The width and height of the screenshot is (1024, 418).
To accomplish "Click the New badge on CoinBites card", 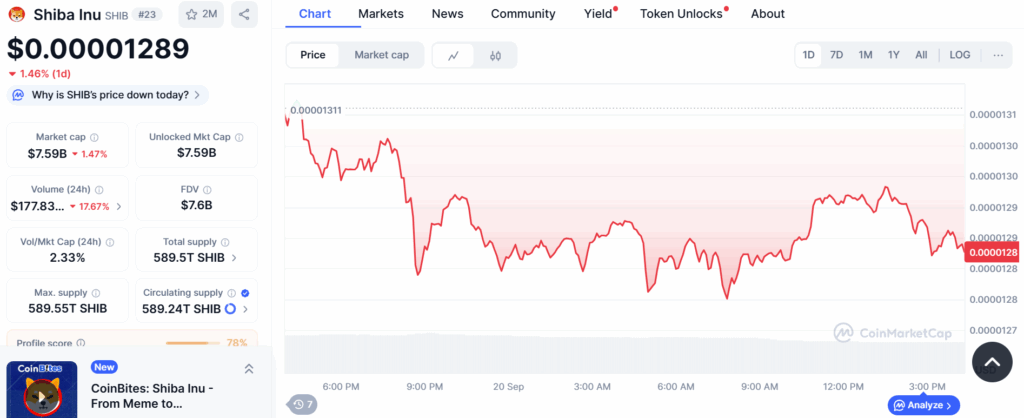I will point(104,367).
